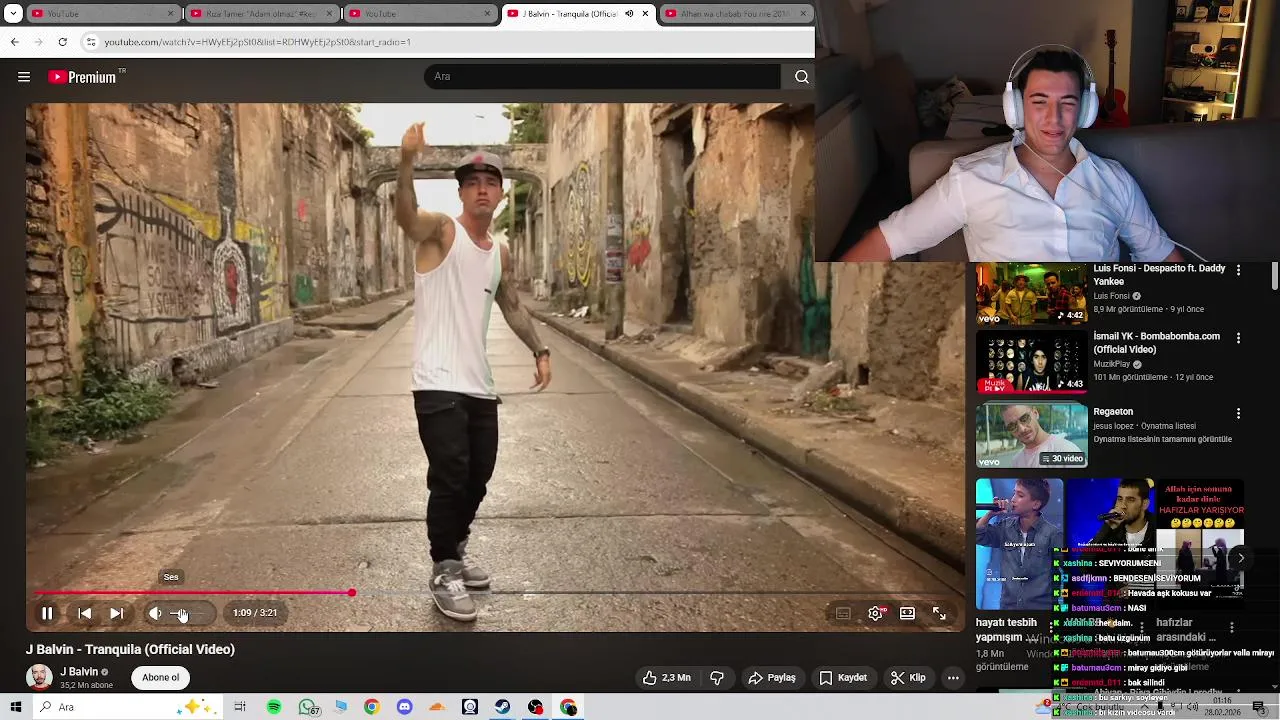Open the Windows Start menu
1280x720 pixels.
click(16, 707)
